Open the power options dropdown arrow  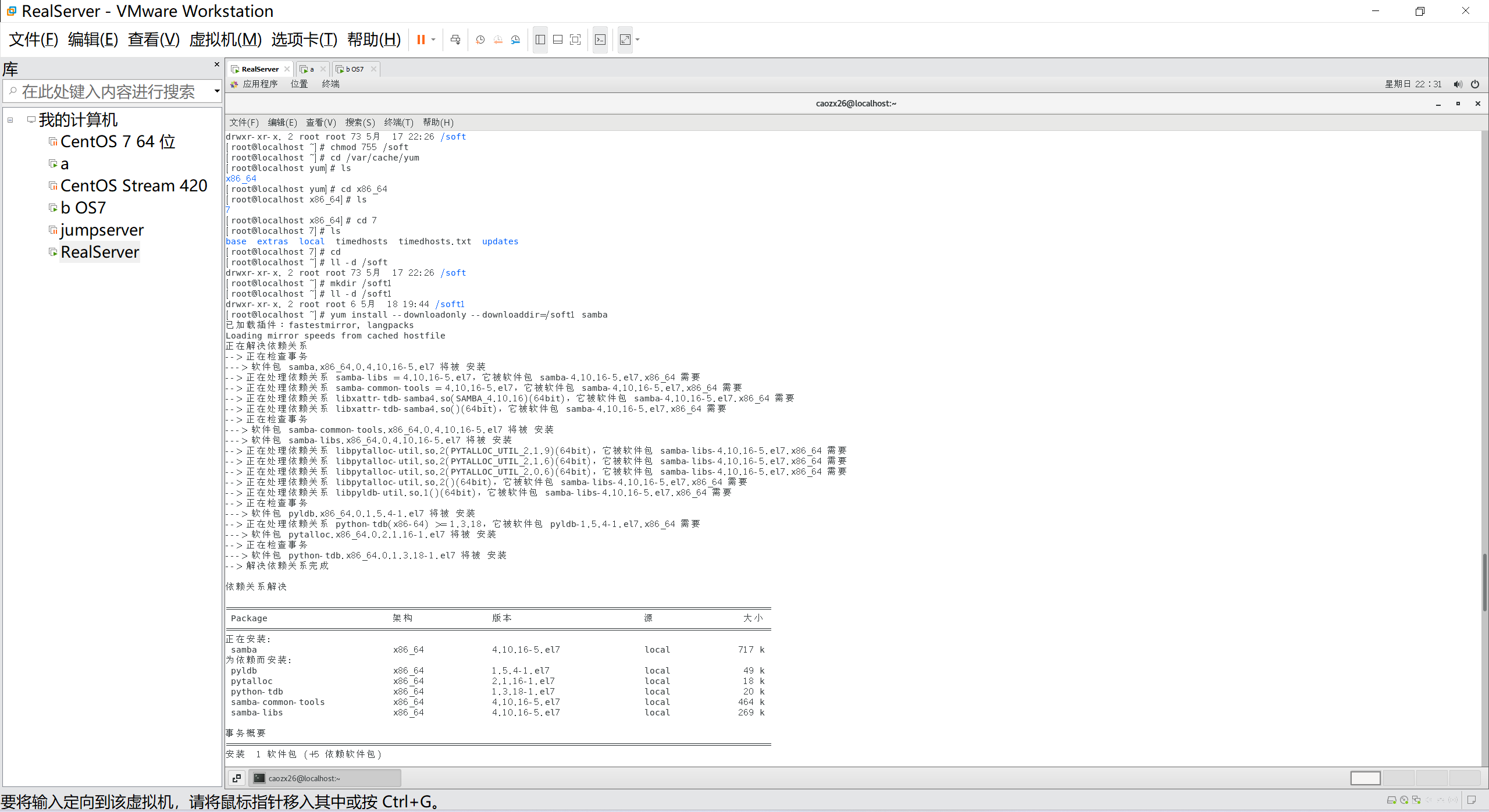(x=433, y=40)
